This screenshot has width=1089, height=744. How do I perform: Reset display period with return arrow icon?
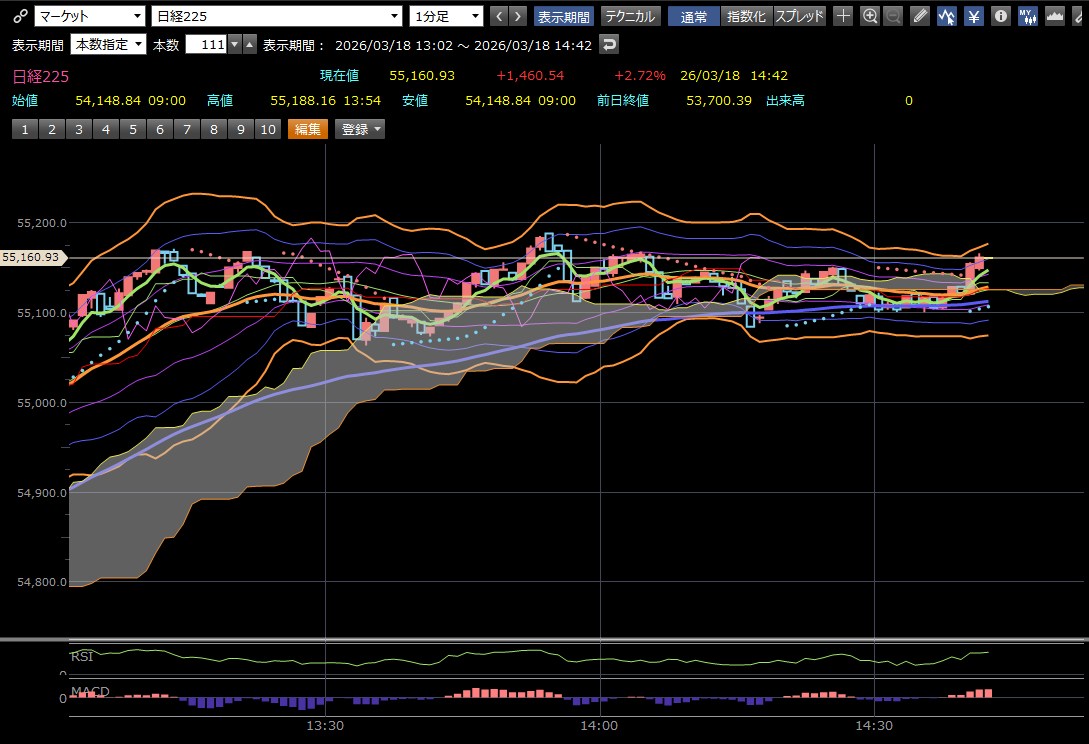click(609, 45)
